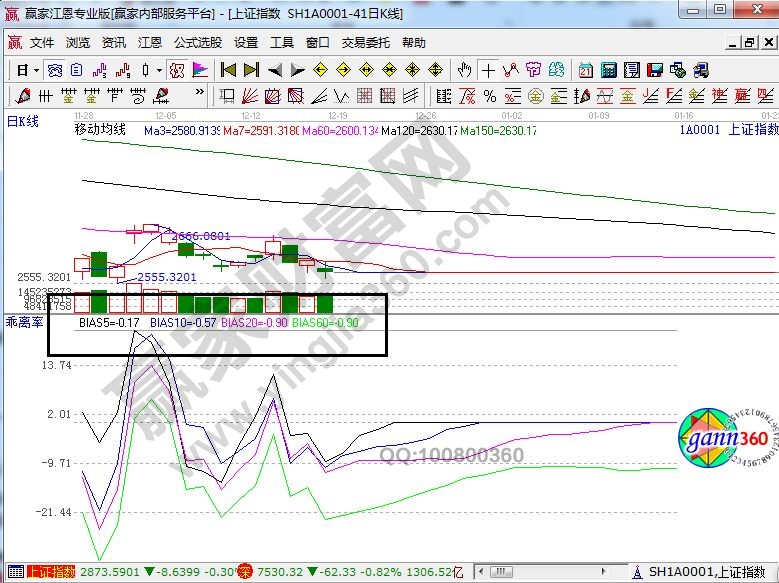This screenshot has width=779, height=583.
Task: Jump to first bar with skip-start arrow
Action: 228,70
